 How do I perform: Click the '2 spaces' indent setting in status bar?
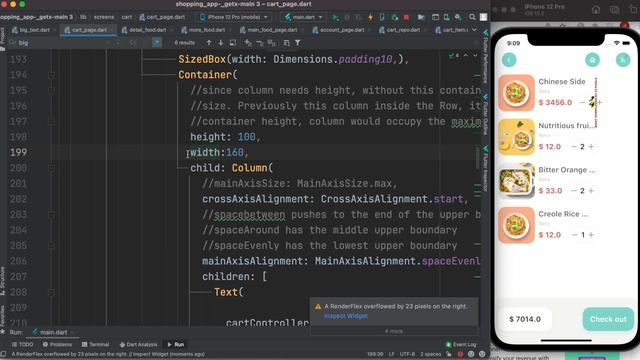coord(430,354)
